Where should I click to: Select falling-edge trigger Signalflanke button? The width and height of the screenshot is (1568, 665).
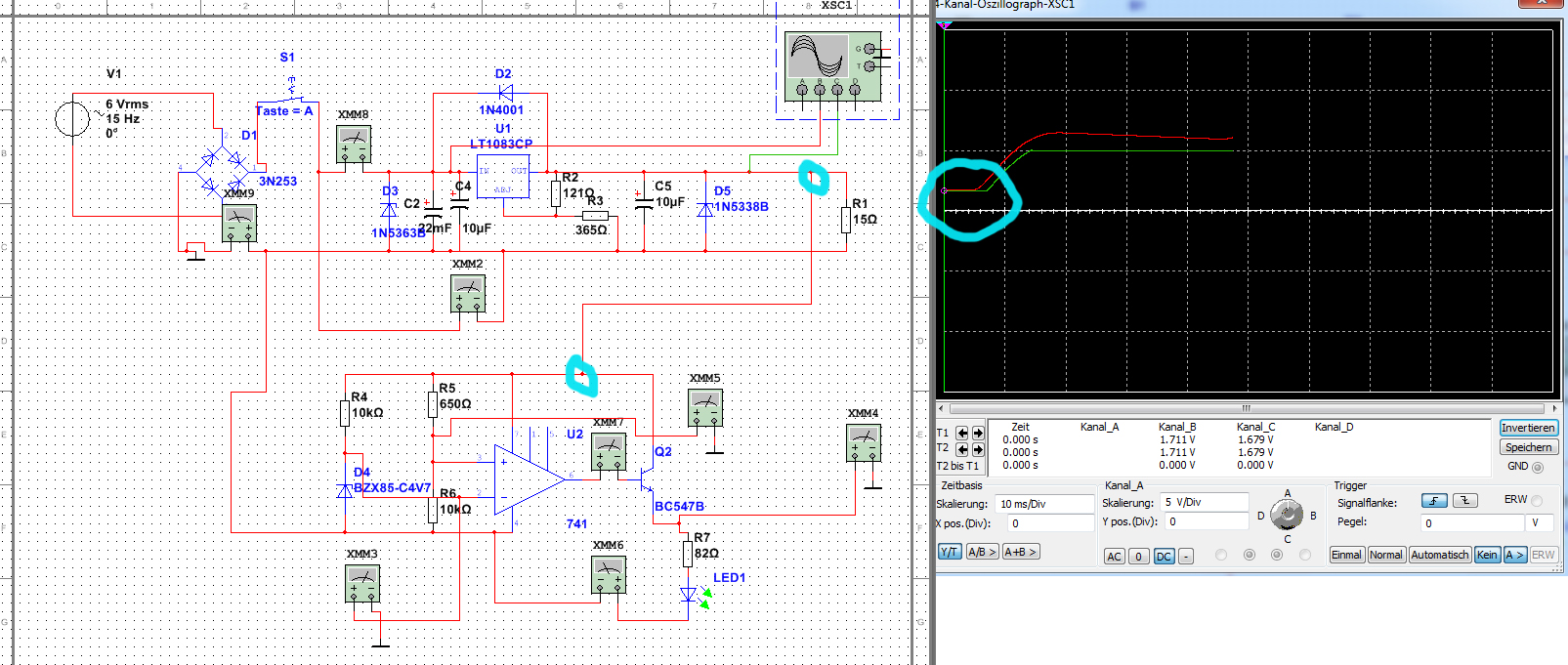tap(1464, 500)
